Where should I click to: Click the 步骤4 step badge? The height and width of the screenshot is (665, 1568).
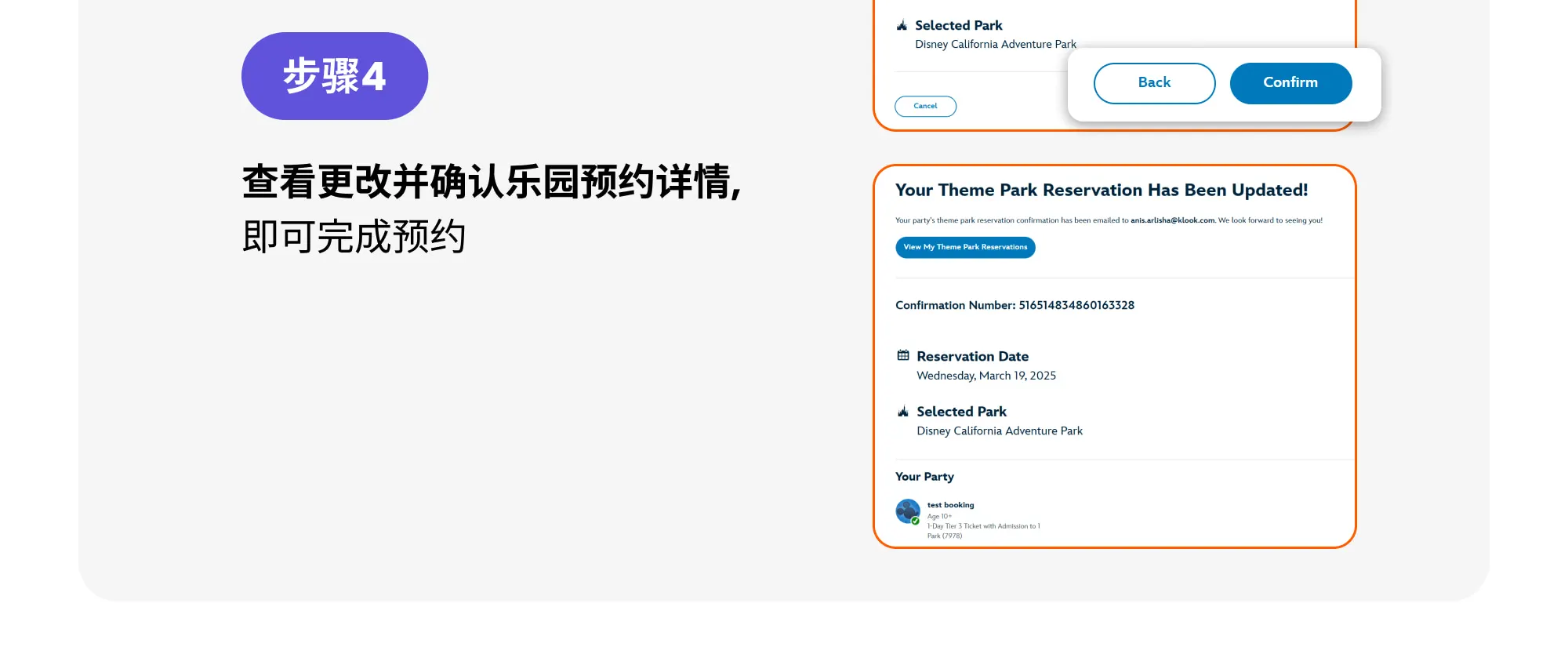pyautogui.click(x=335, y=76)
